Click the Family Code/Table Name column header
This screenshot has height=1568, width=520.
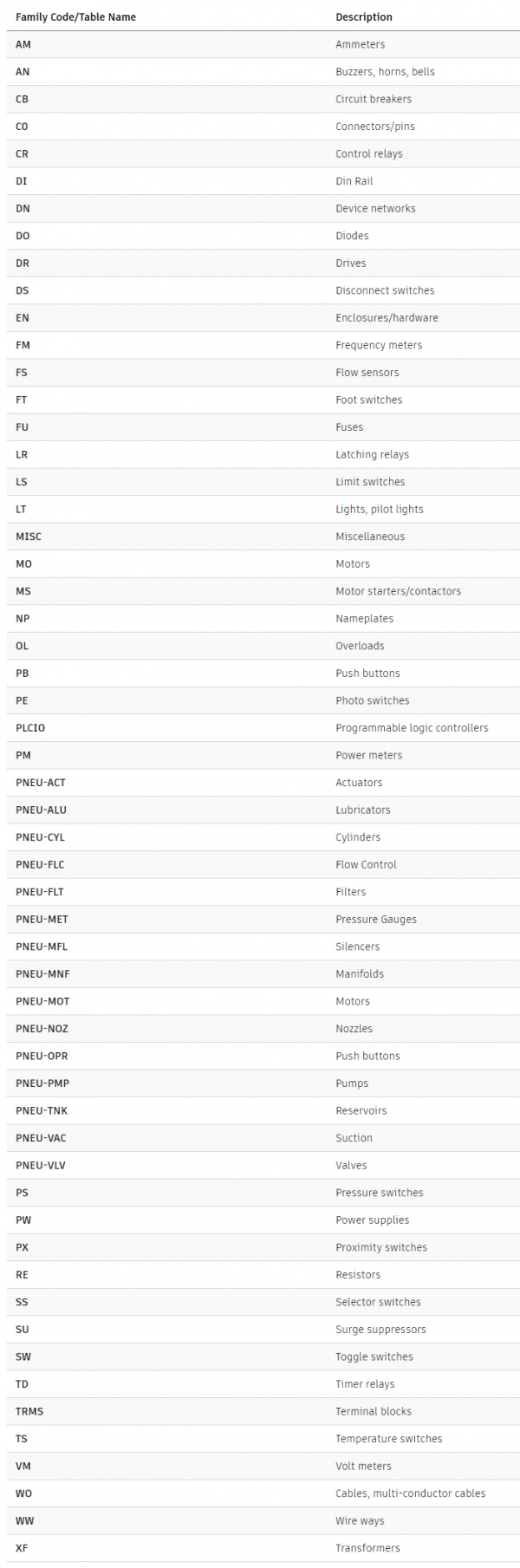(75, 17)
